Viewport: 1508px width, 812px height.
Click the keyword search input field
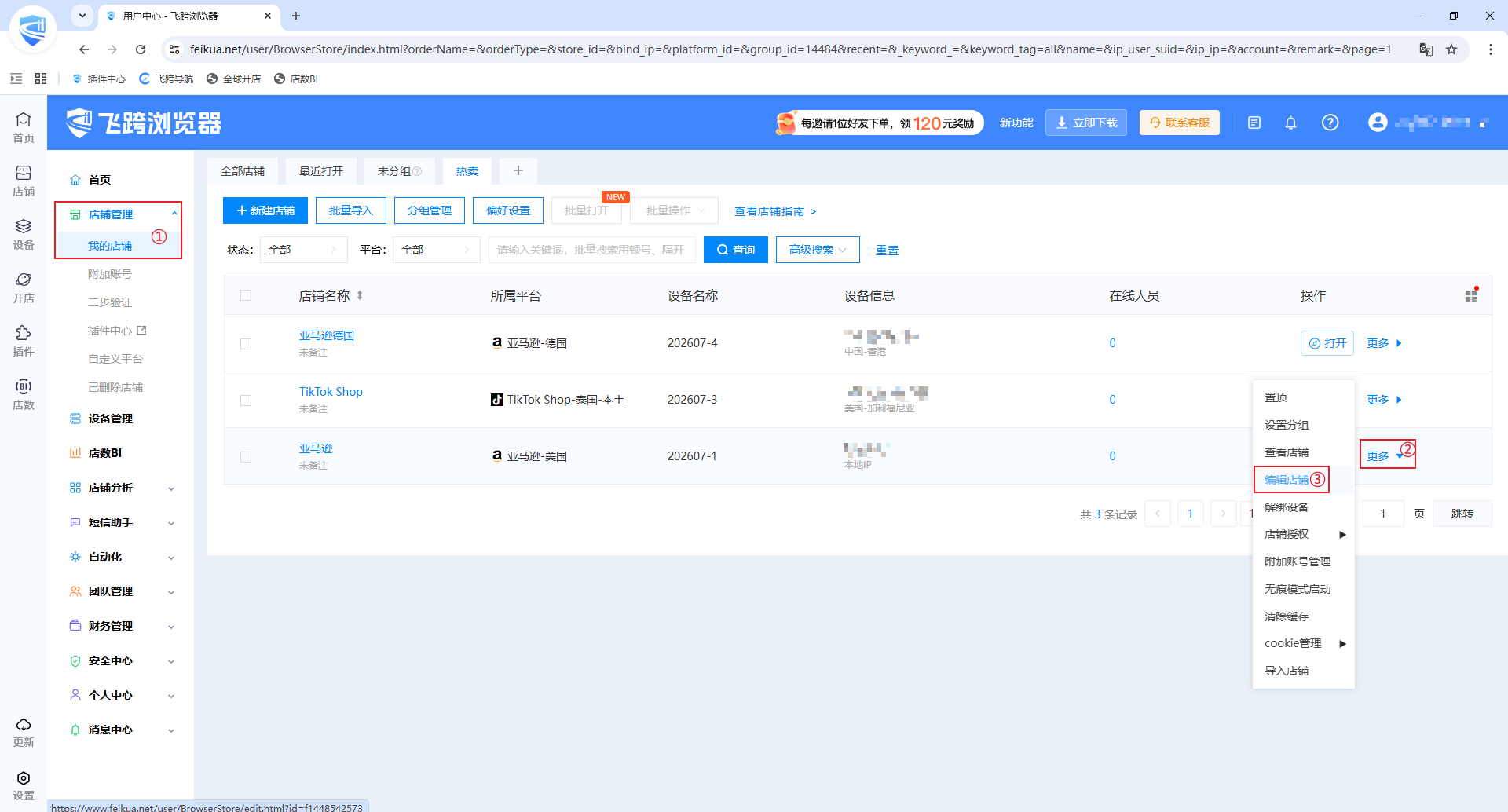pyautogui.click(x=591, y=250)
